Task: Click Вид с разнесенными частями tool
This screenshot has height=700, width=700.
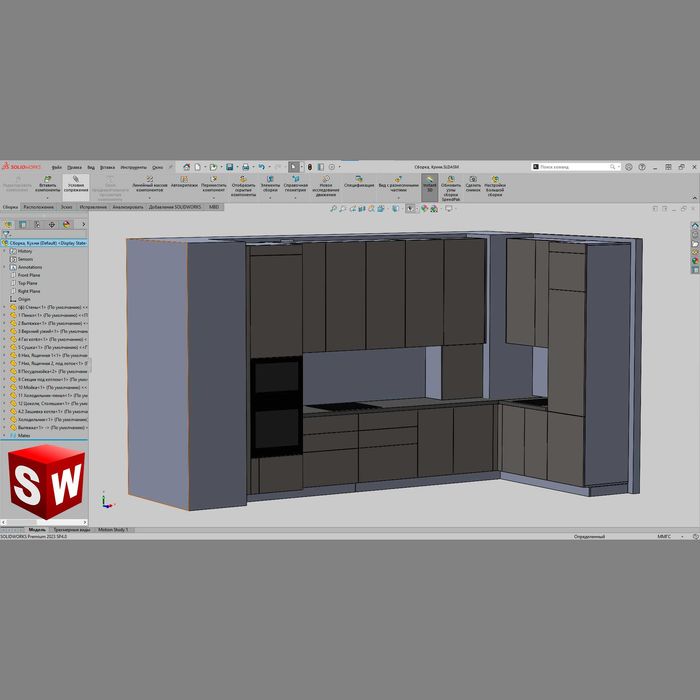Action: [399, 184]
